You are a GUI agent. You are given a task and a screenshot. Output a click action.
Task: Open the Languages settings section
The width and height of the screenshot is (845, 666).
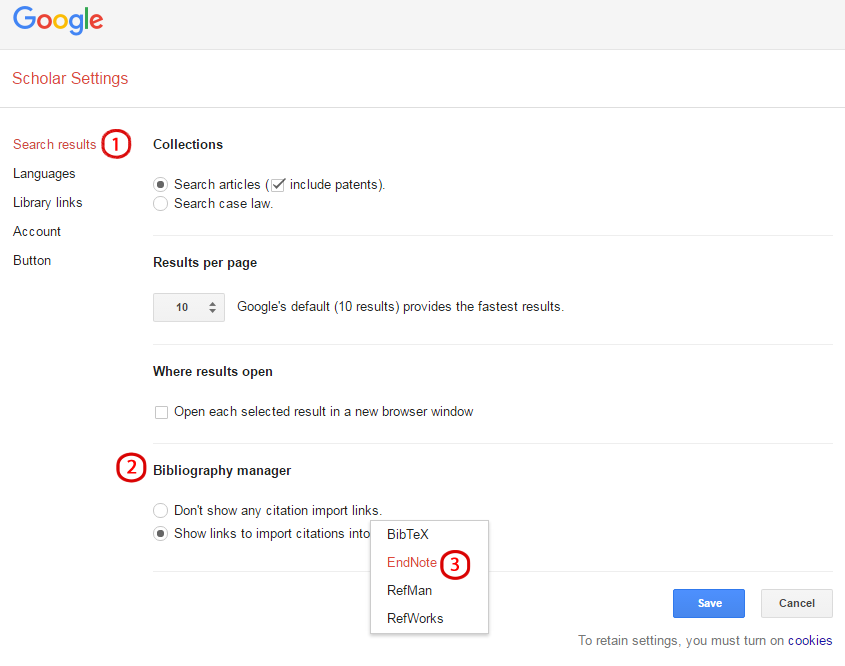44,174
